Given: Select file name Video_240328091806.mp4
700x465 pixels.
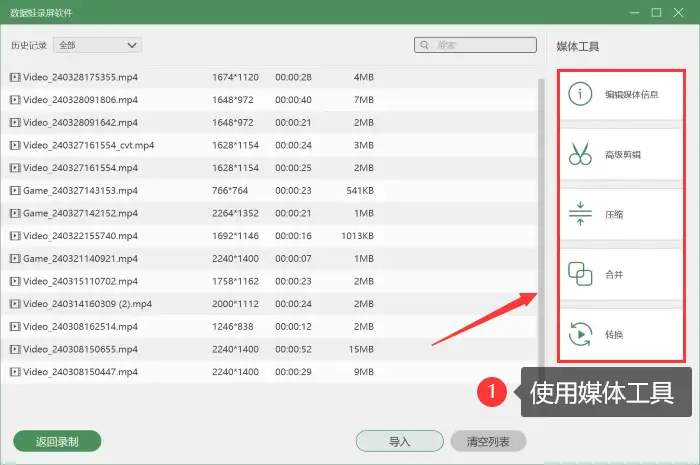Looking at the screenshot, I should point(80,100).
